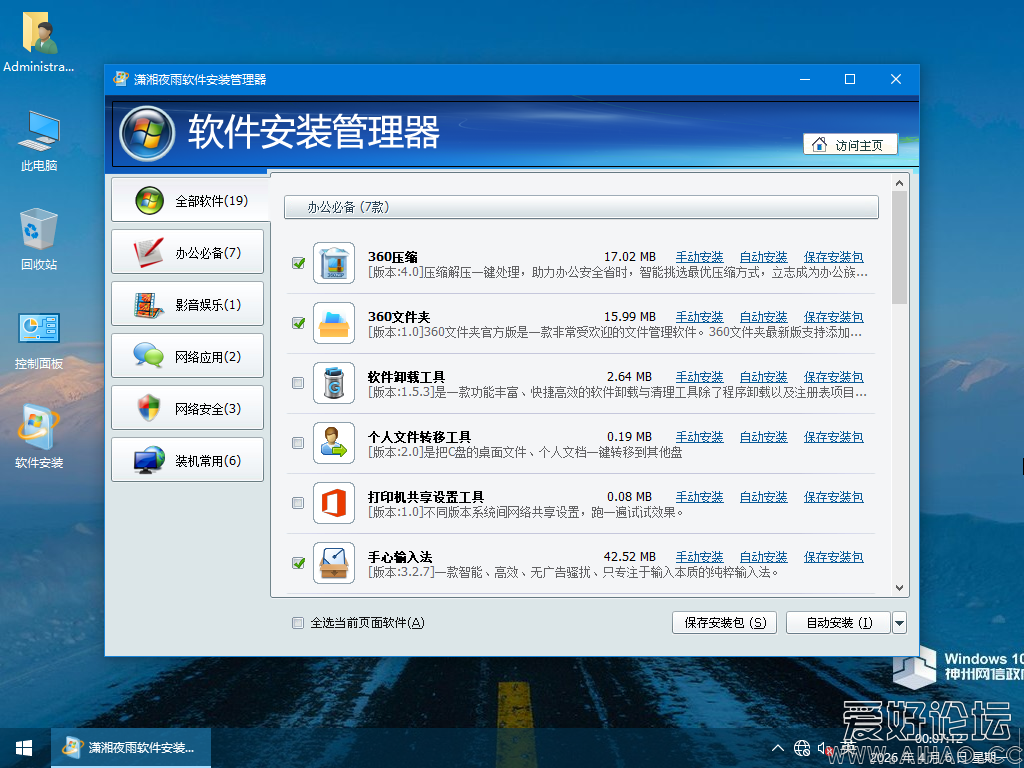Click 自动安装 (I) button
The image size is (1024, 768).
[839, 623]
